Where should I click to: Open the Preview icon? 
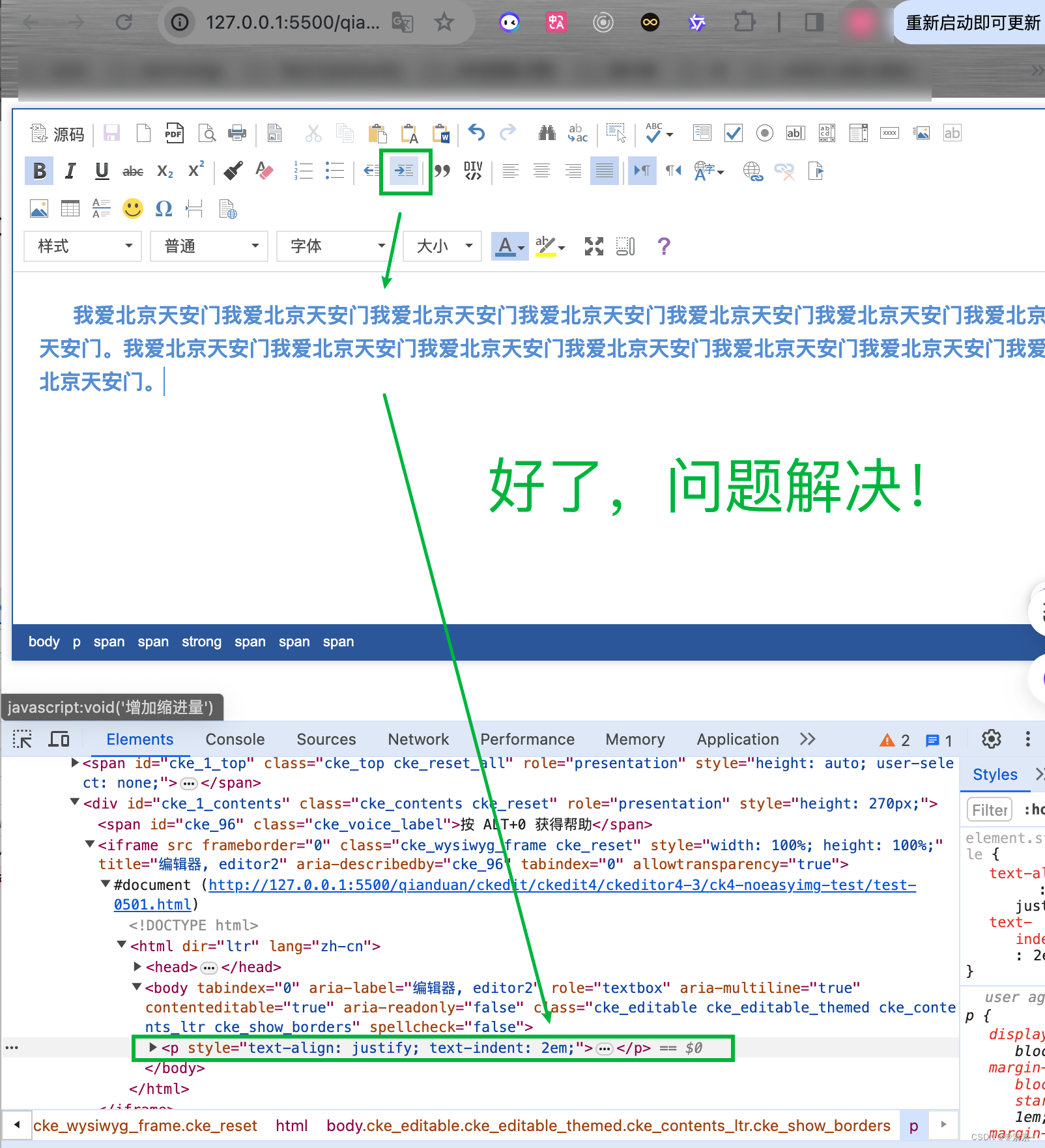[207, 134]
